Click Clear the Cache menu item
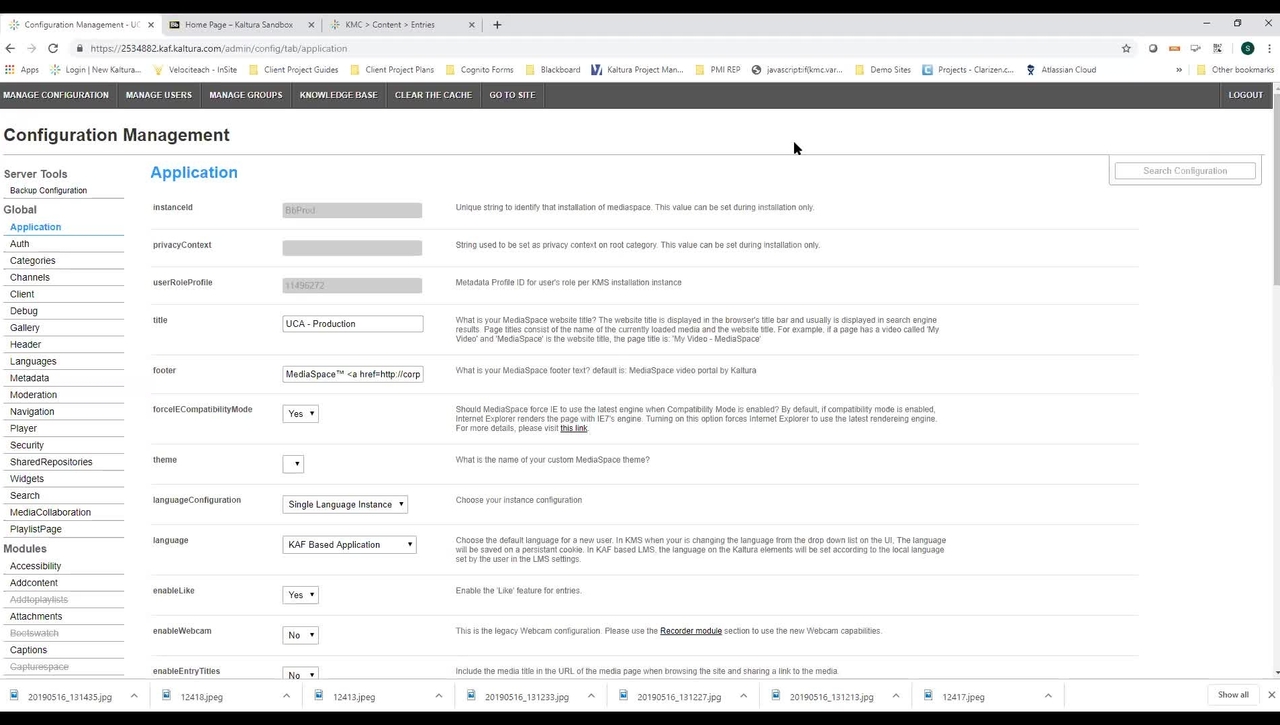Image resolution: width=1280 pixels, height=725 pixels. click(x=433, y=95)
